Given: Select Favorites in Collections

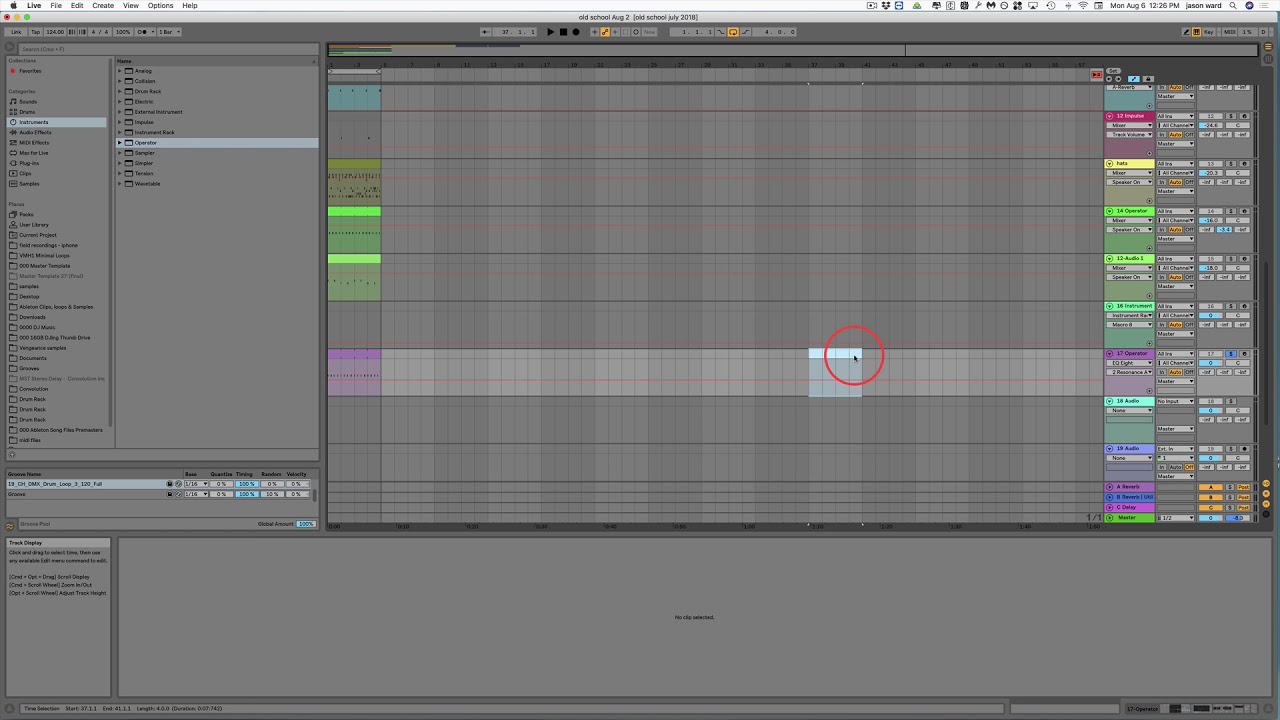Looking at the screenshot, I should click(x=30, y=71).
